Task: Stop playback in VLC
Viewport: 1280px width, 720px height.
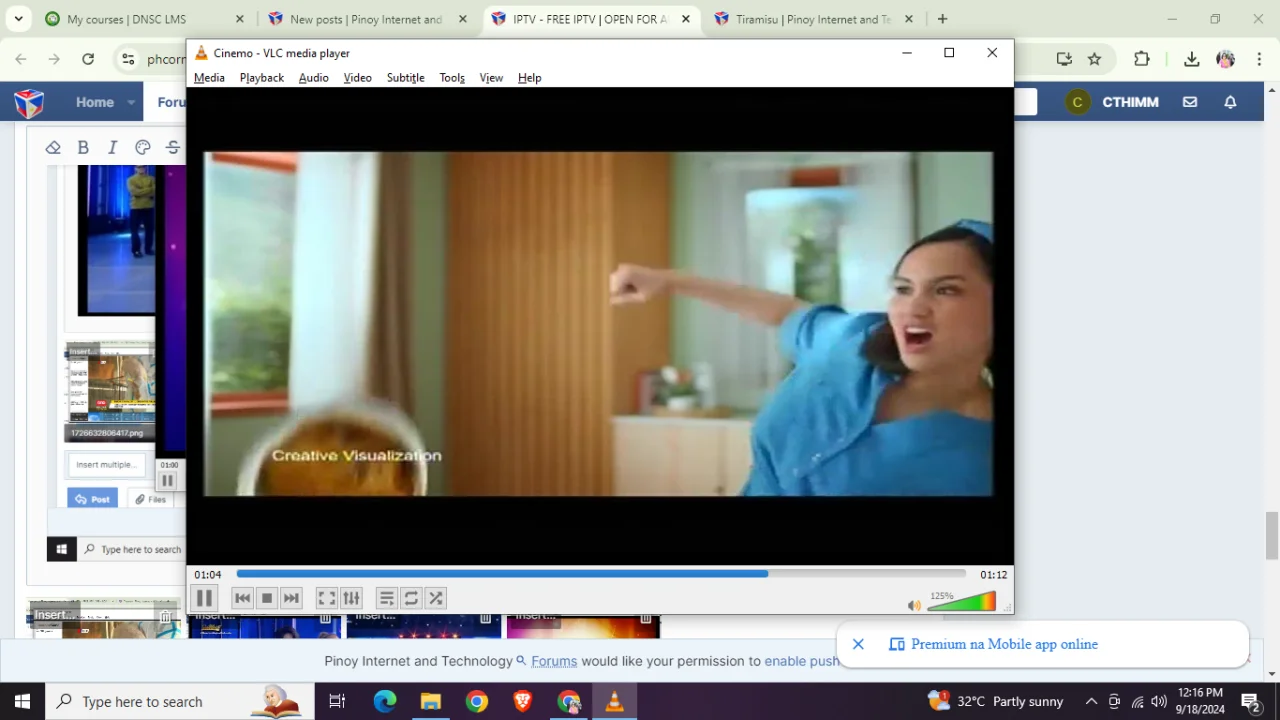Action: coord(266,598)
